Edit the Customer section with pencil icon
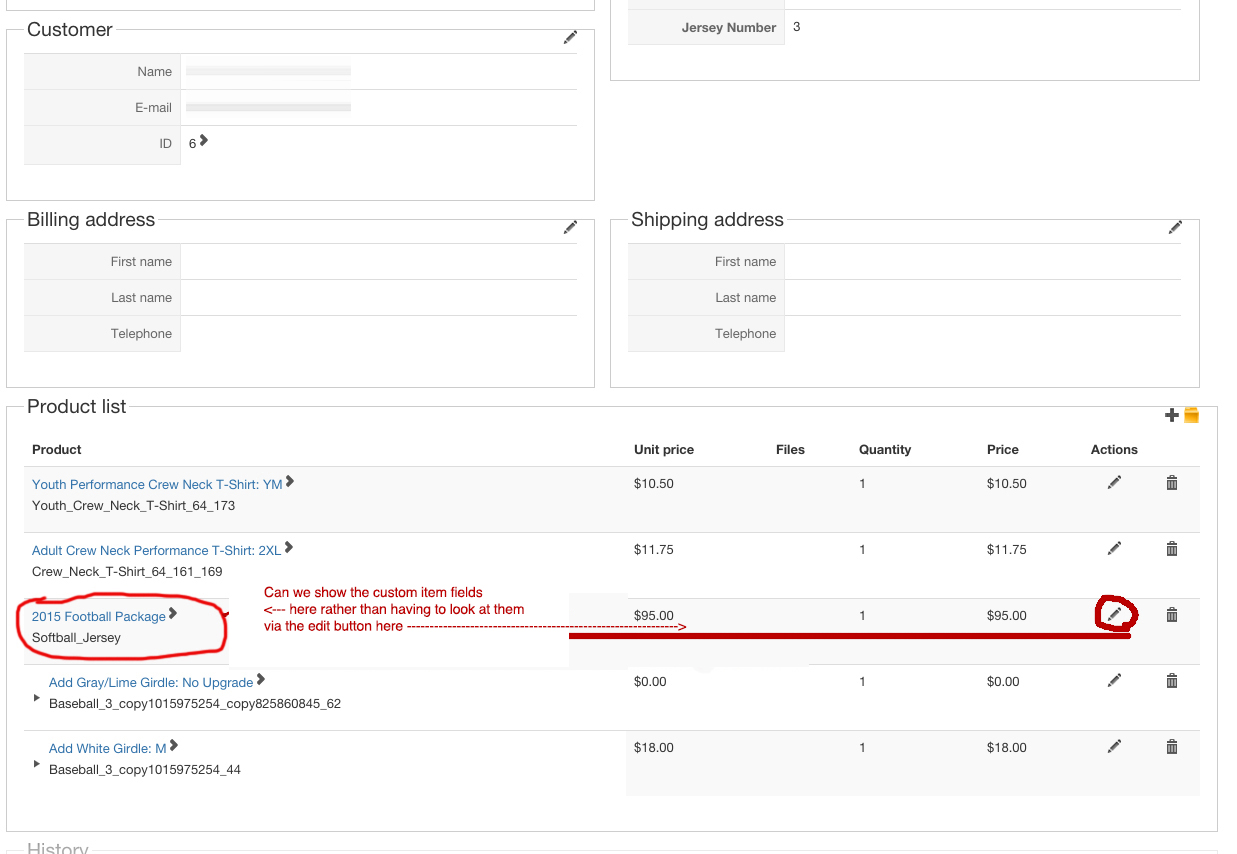Viewport: 1237px width, 854px height. [570, 38]
